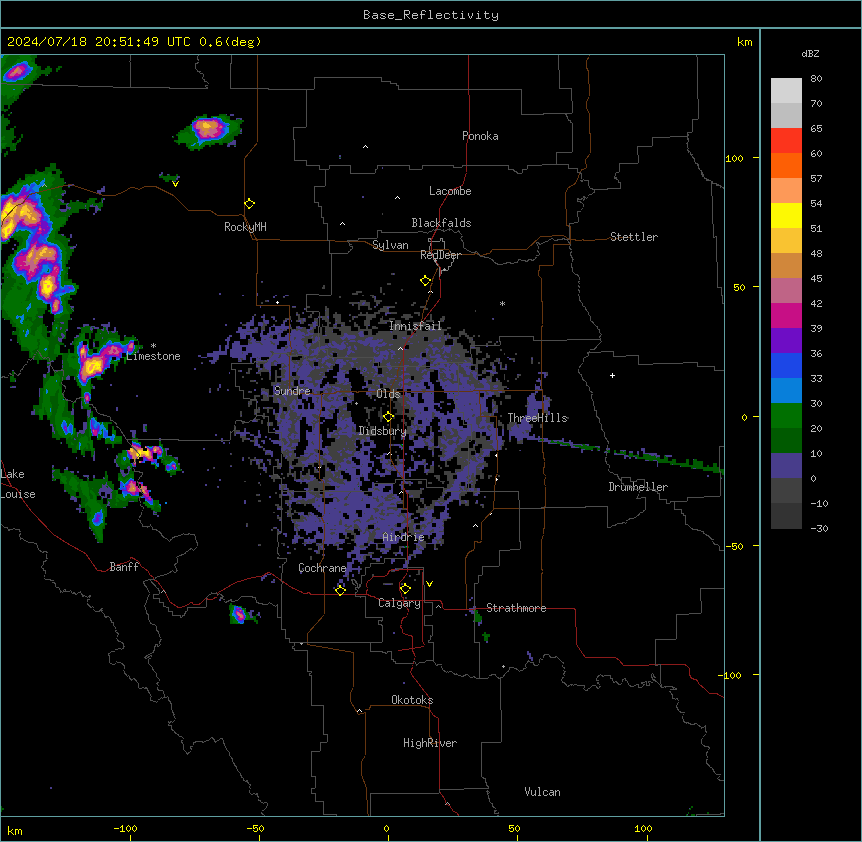Screen dimensions: 862x842
Task: Select the Ponoka city label
Action: pyautogui.click(x=480, y=136)
